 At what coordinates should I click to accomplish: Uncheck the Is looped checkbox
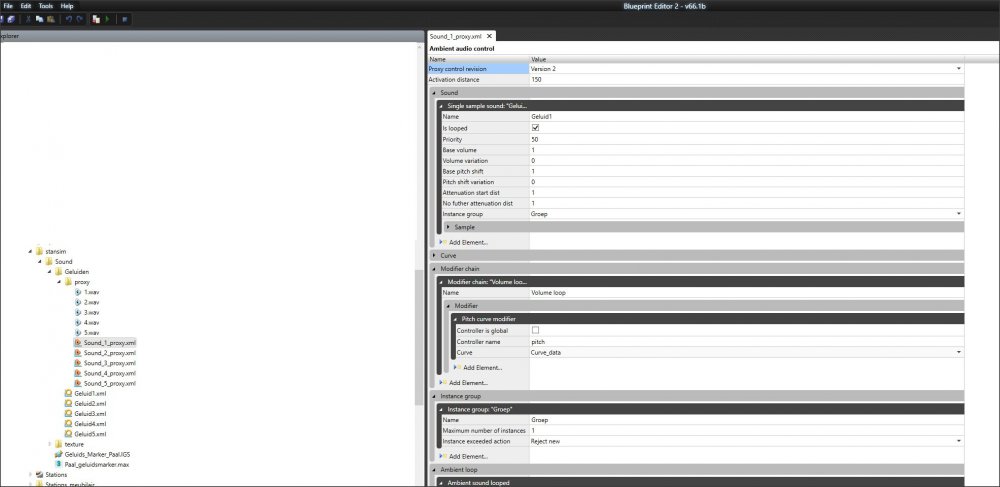tap(536, 129)
